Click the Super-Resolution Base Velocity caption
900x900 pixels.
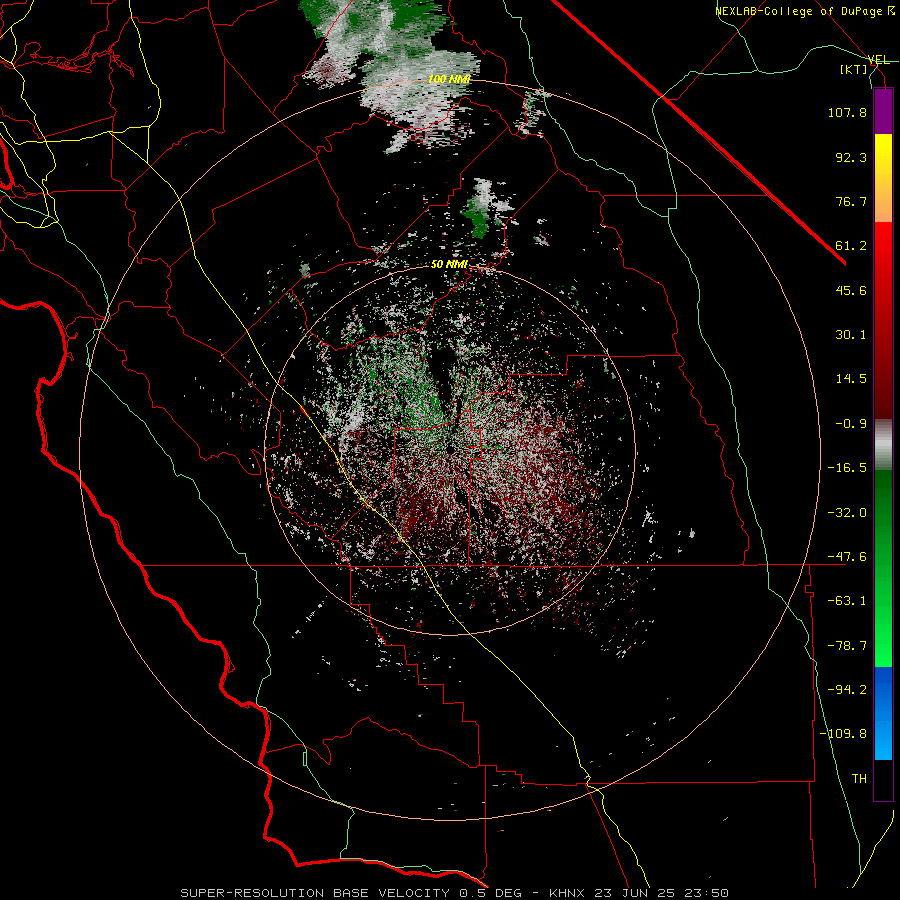pyautogui.click(x=455, y=893)
